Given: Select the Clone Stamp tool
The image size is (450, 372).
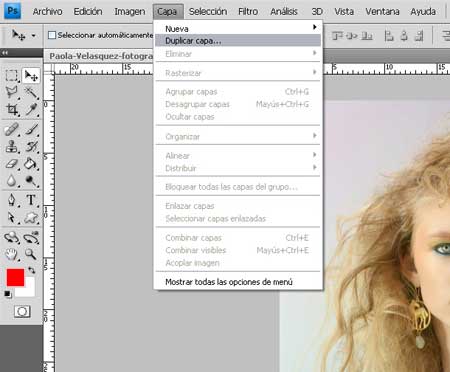Looking at the screenshot, I should tap(12, 146).
